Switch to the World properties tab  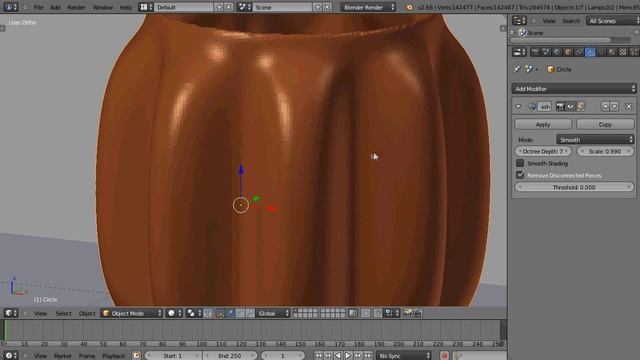coord(557,52)
